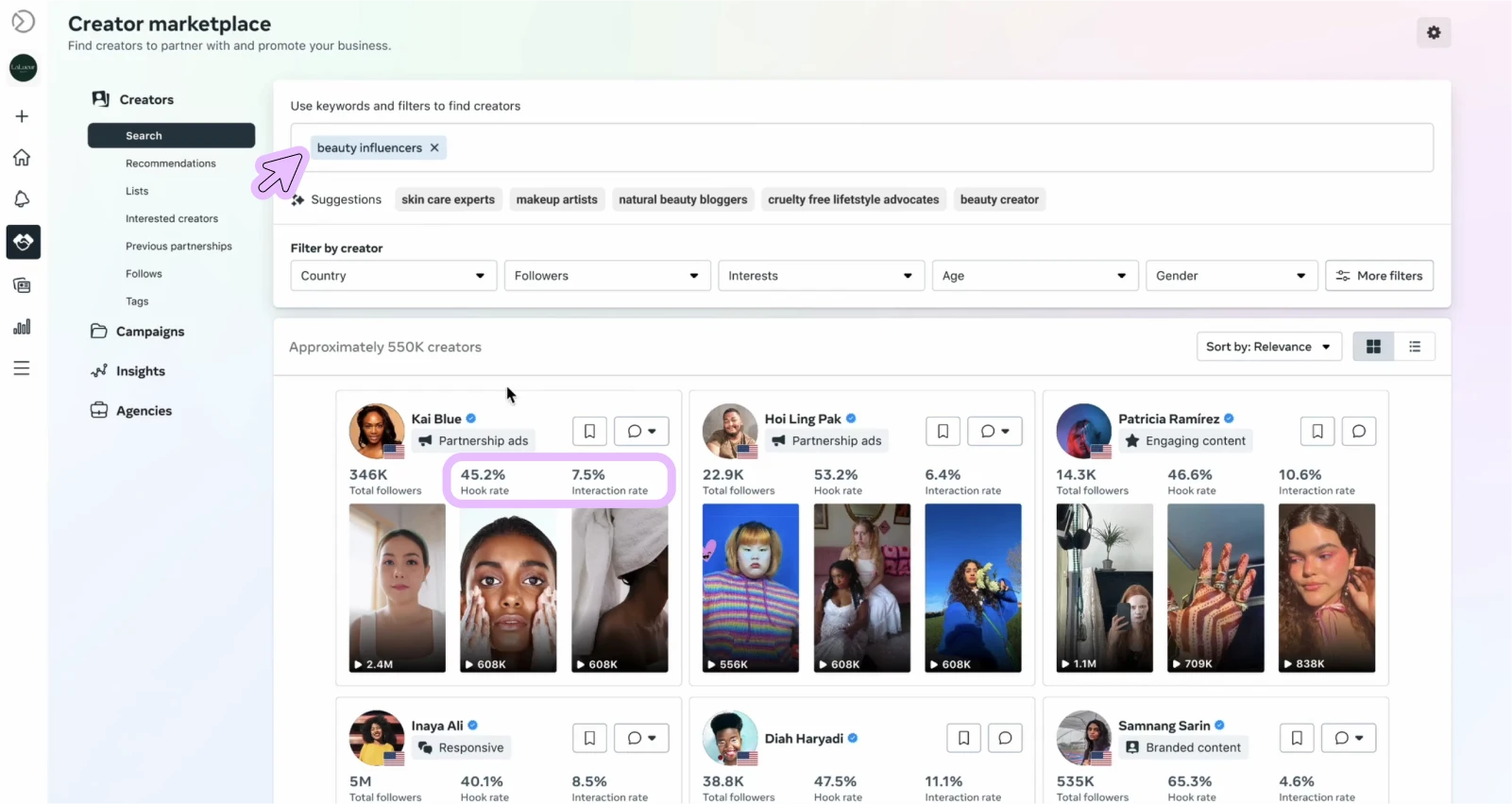Open Followers filter dropdown
This screenshot has width=1512, height=804.
coord(607,276)
